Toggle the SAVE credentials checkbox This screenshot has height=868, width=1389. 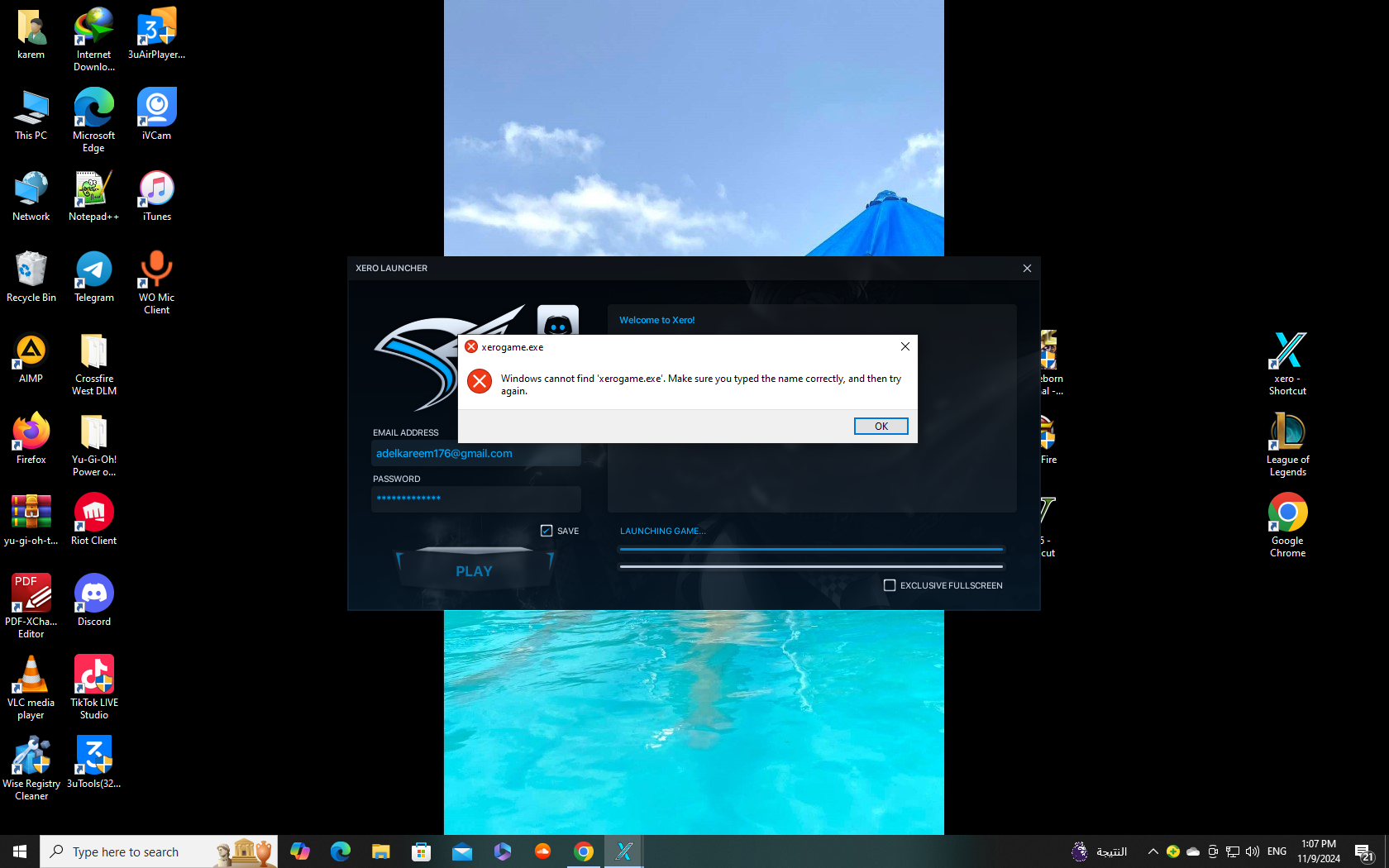coord(547,531)
